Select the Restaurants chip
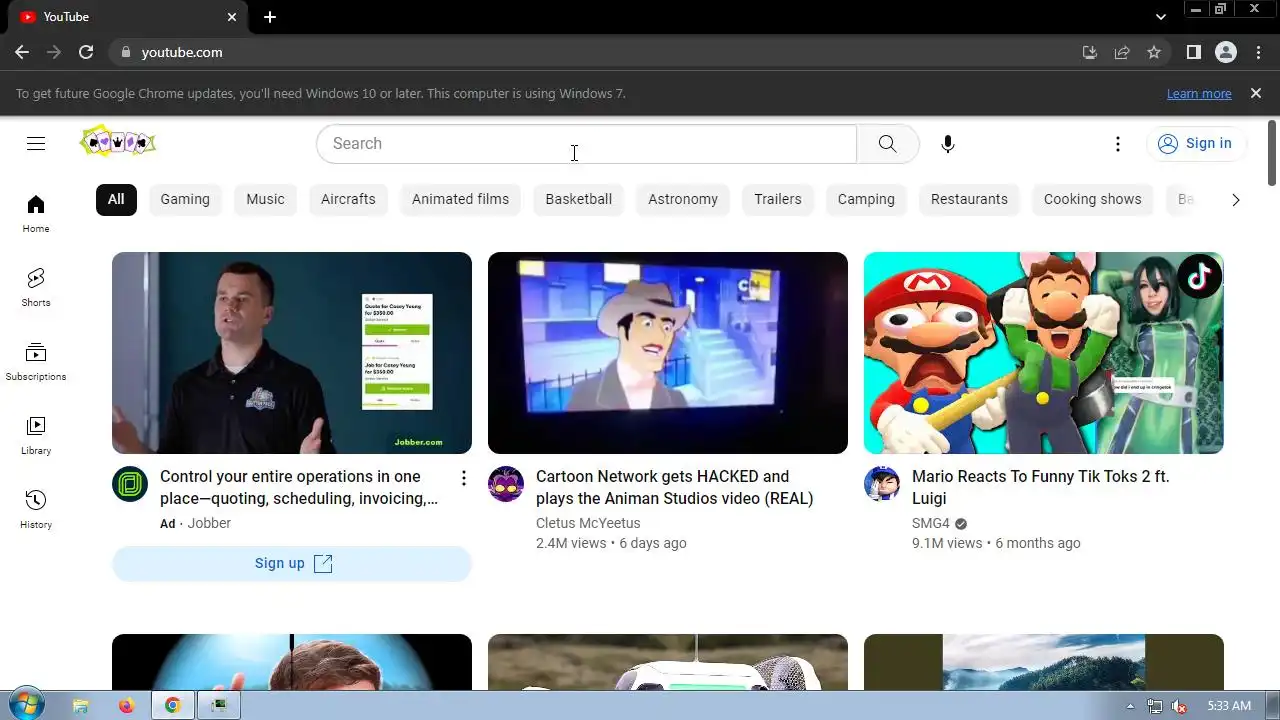The image size is (1280, 720). pos(969,199)
